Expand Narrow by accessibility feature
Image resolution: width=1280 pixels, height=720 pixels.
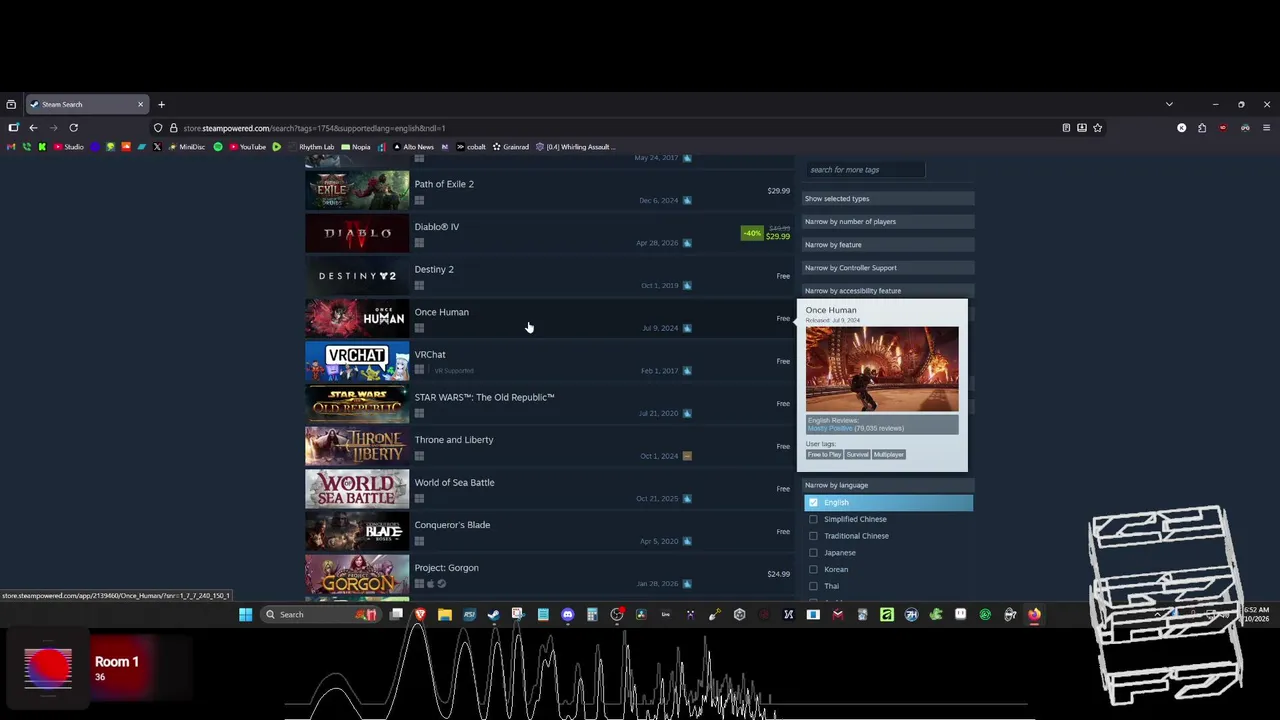[888, 291]
